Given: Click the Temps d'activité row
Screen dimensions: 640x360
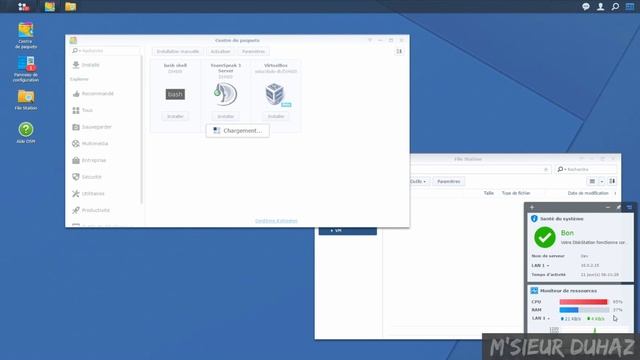Looking at the screenshot, I should [x=580, y=275].
